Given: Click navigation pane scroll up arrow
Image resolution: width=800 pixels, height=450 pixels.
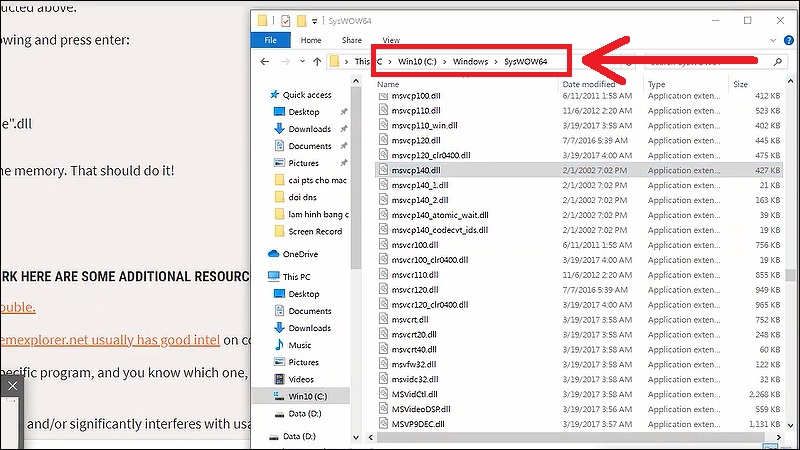Looking at the screenshot, I should [x=356, y=82].
